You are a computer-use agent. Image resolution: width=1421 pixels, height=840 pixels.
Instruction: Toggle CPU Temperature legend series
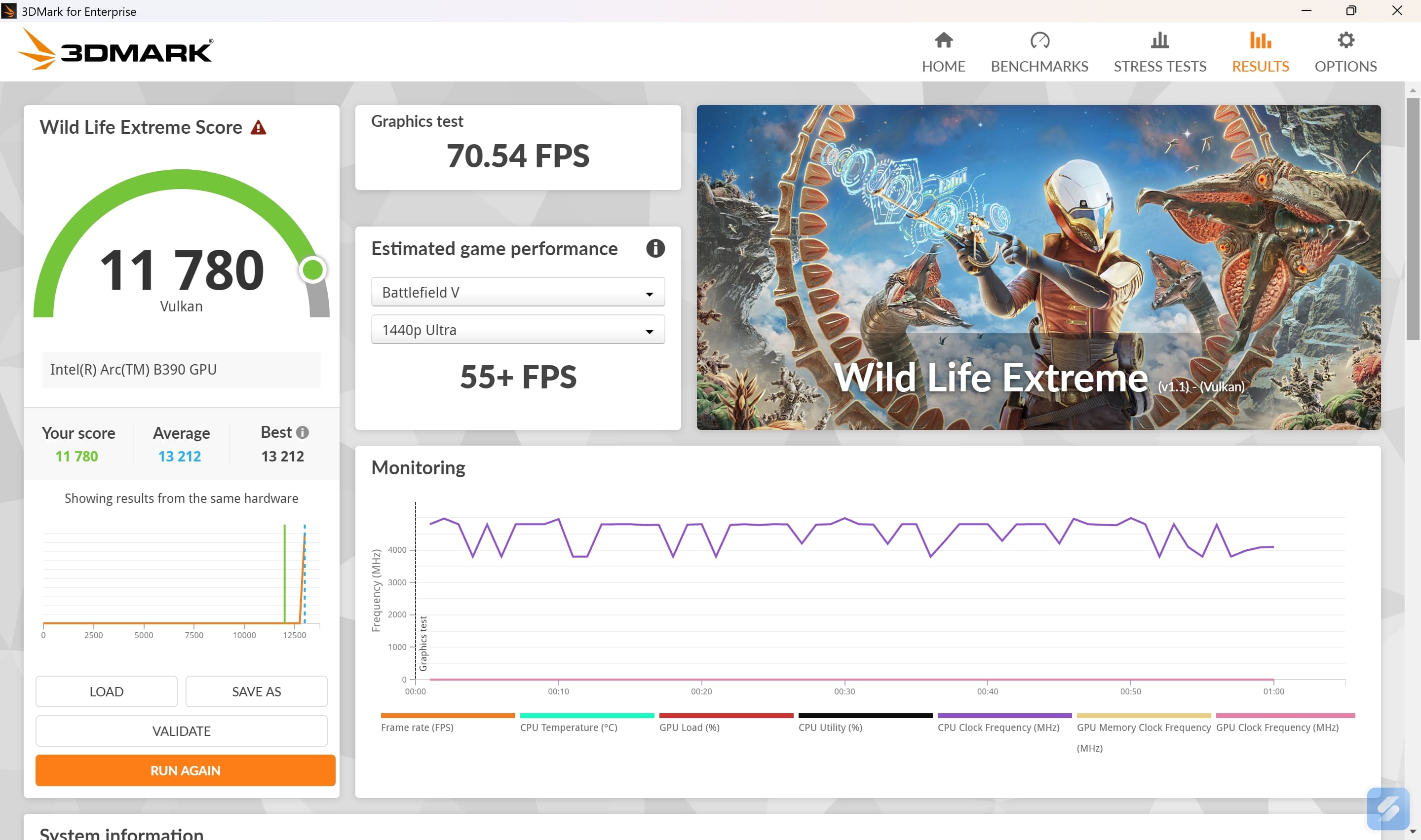pyautogui.click(x=568, y=727)
